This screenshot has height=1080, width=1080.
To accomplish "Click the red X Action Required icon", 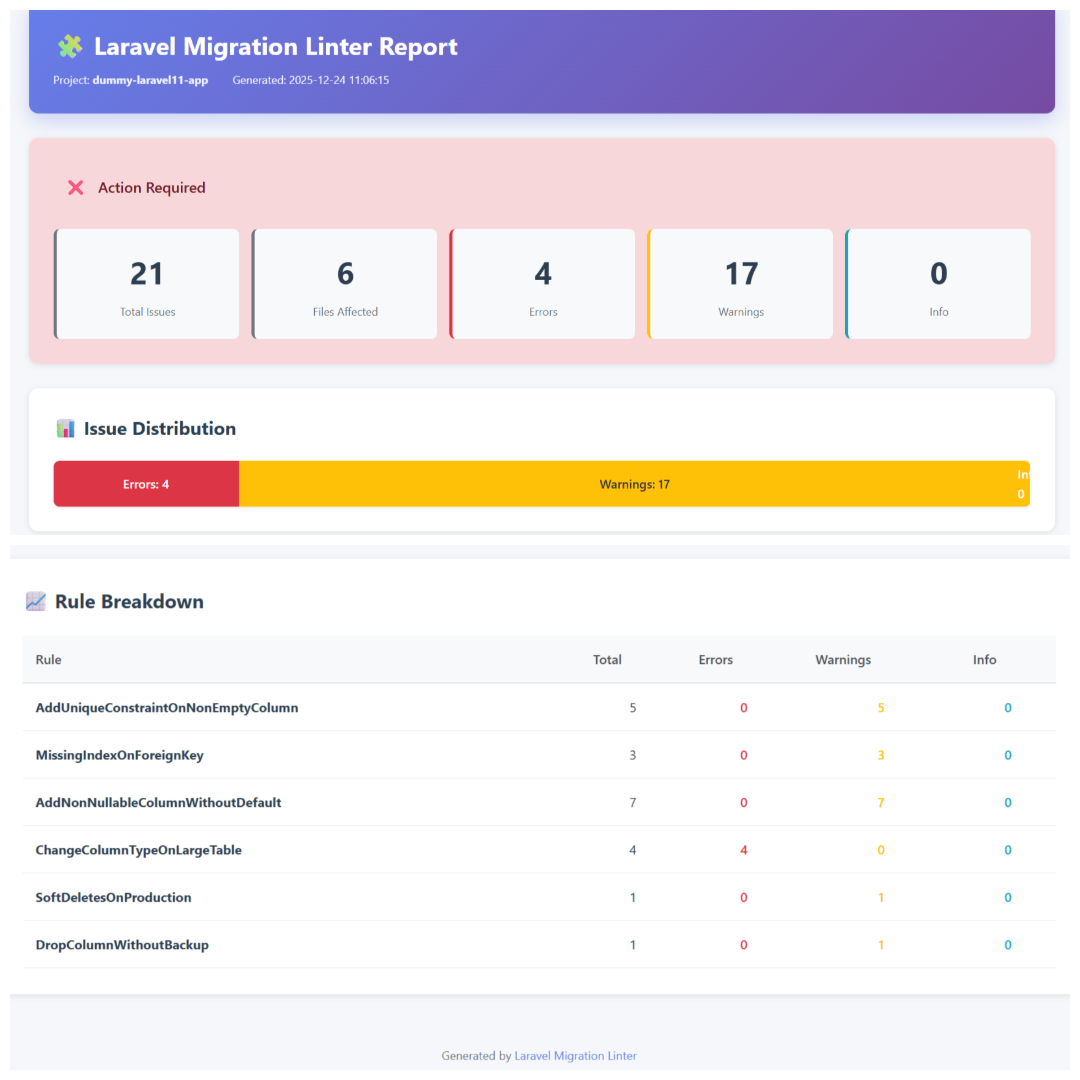I will tap(76, 188).
